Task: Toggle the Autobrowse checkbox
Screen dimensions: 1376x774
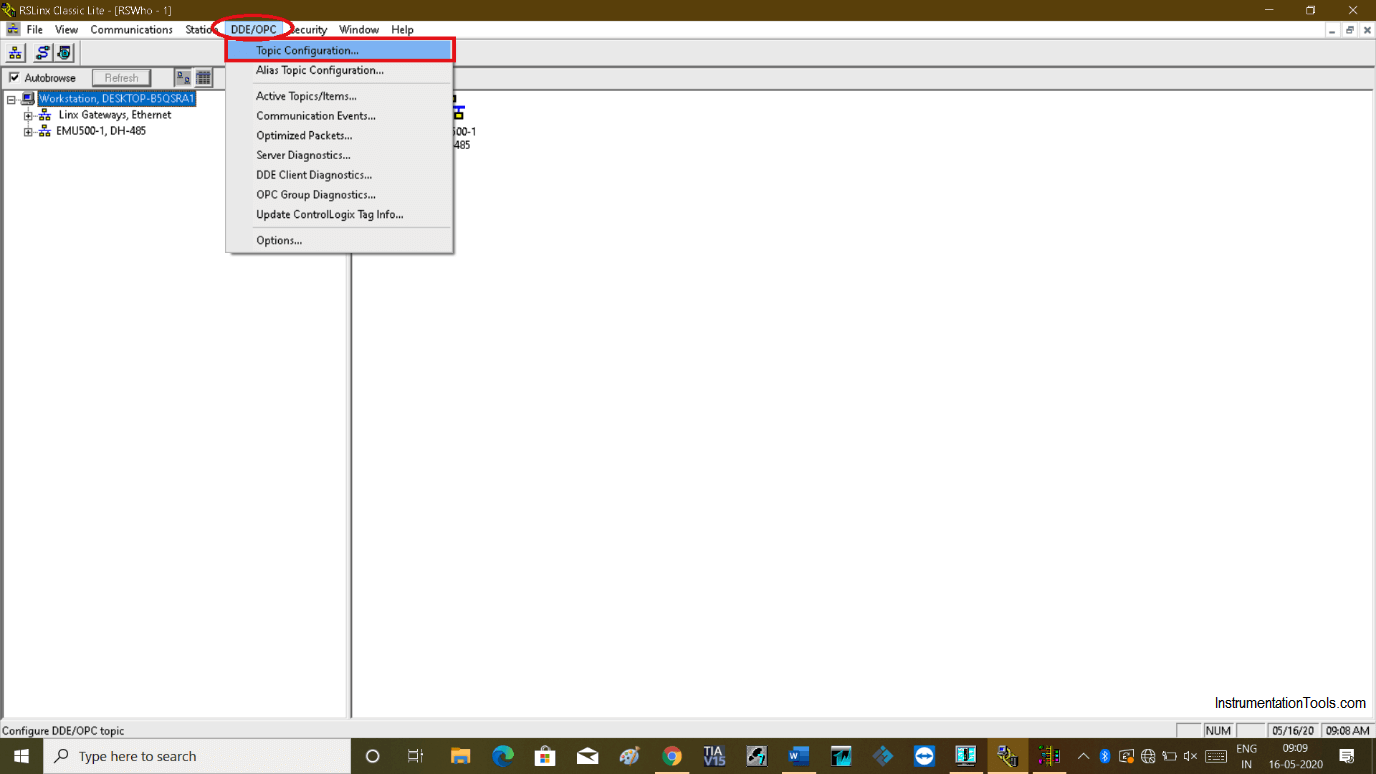Action: pyautogui.click(x=14, y=78)
